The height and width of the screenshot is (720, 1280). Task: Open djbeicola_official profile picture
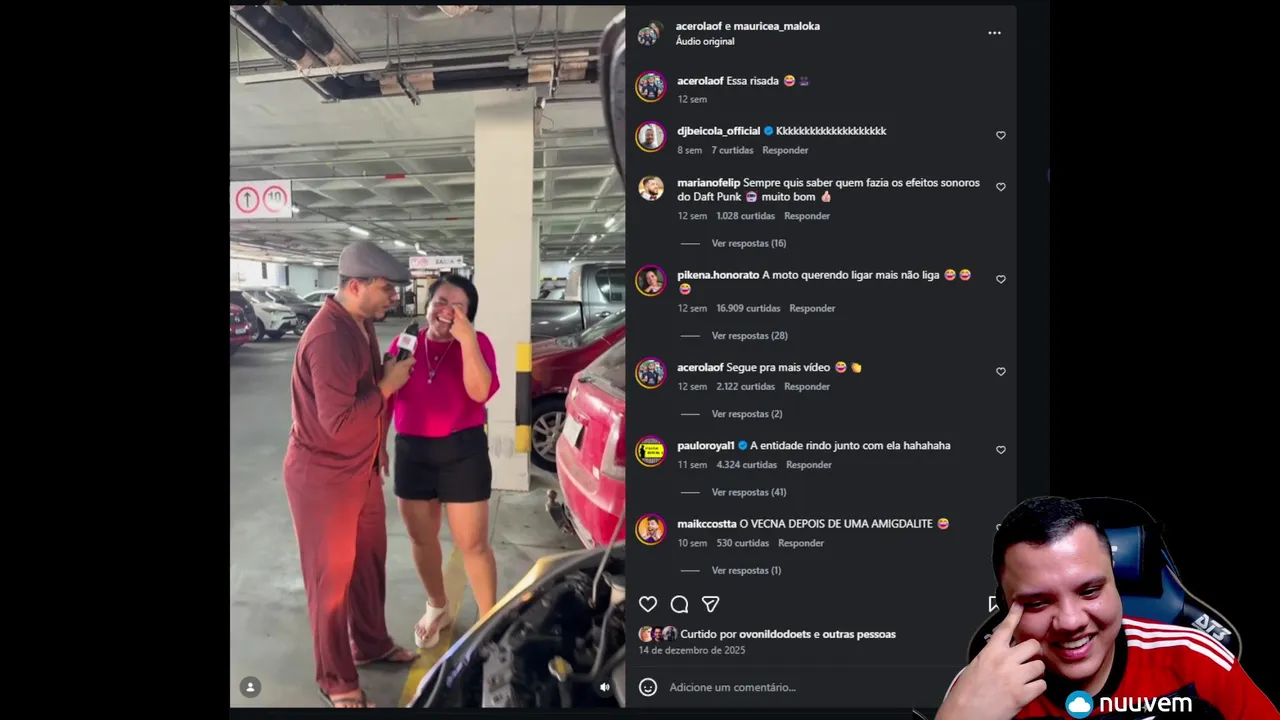pos(651,136)
